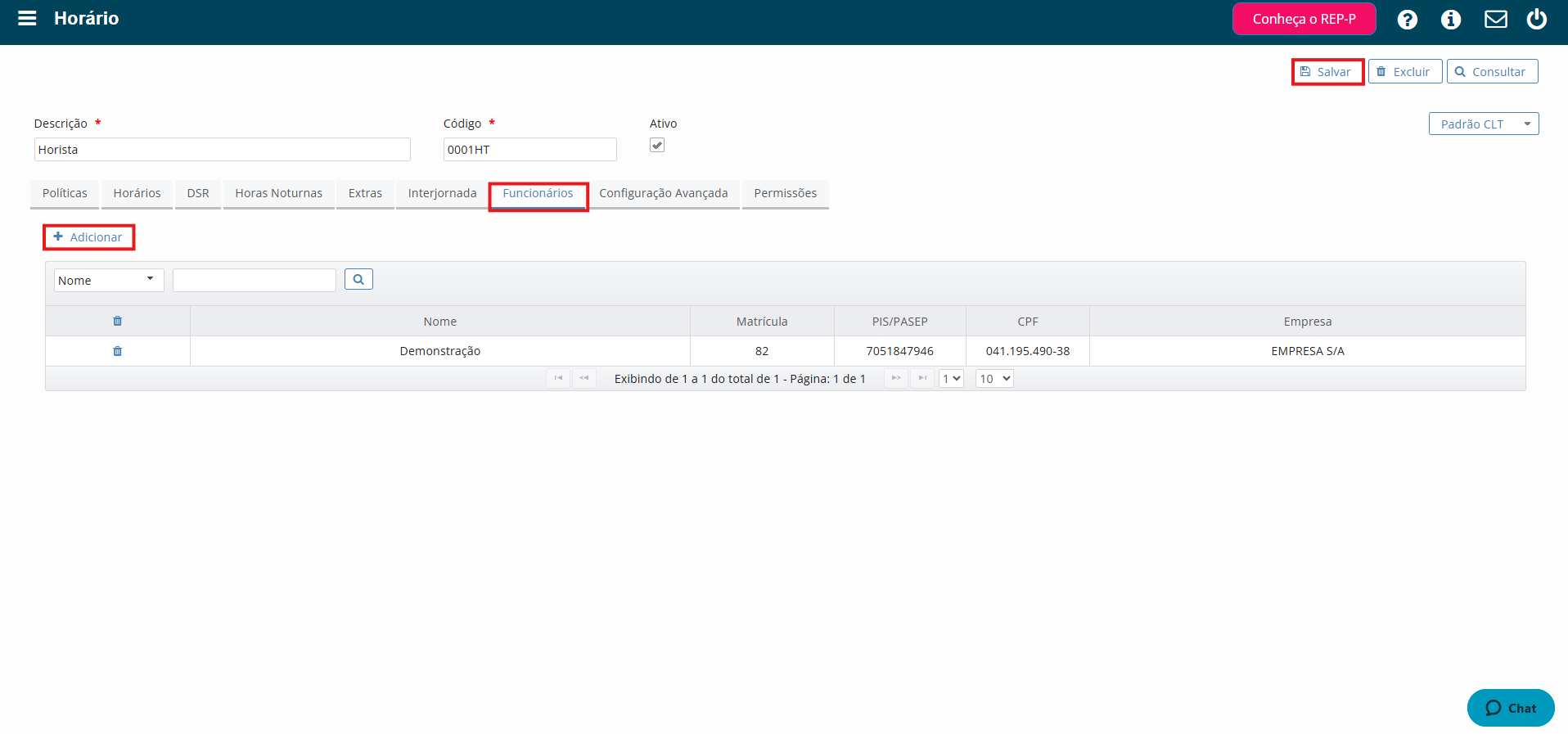Click the matrícula value 82

pyautogui.click(x=762, y=351)
